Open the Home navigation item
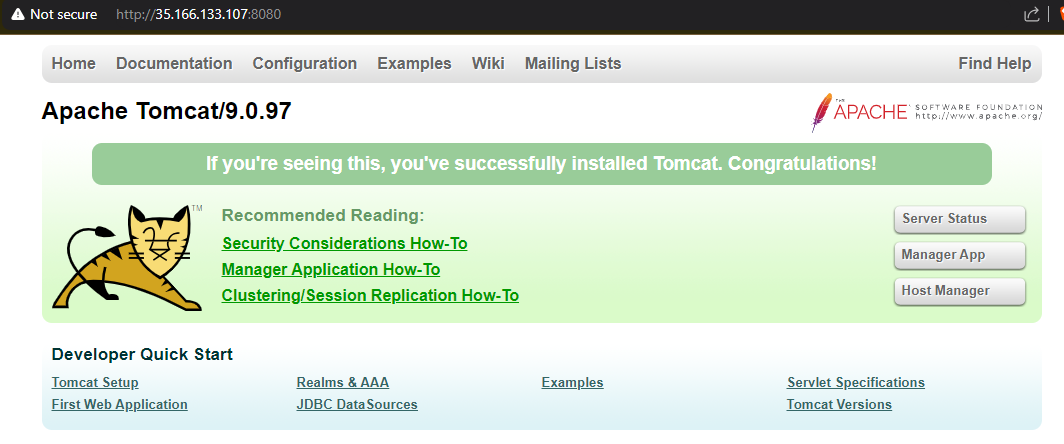Screen dimensions: 1064x444 pyautogui.click(x=74, y=64)
